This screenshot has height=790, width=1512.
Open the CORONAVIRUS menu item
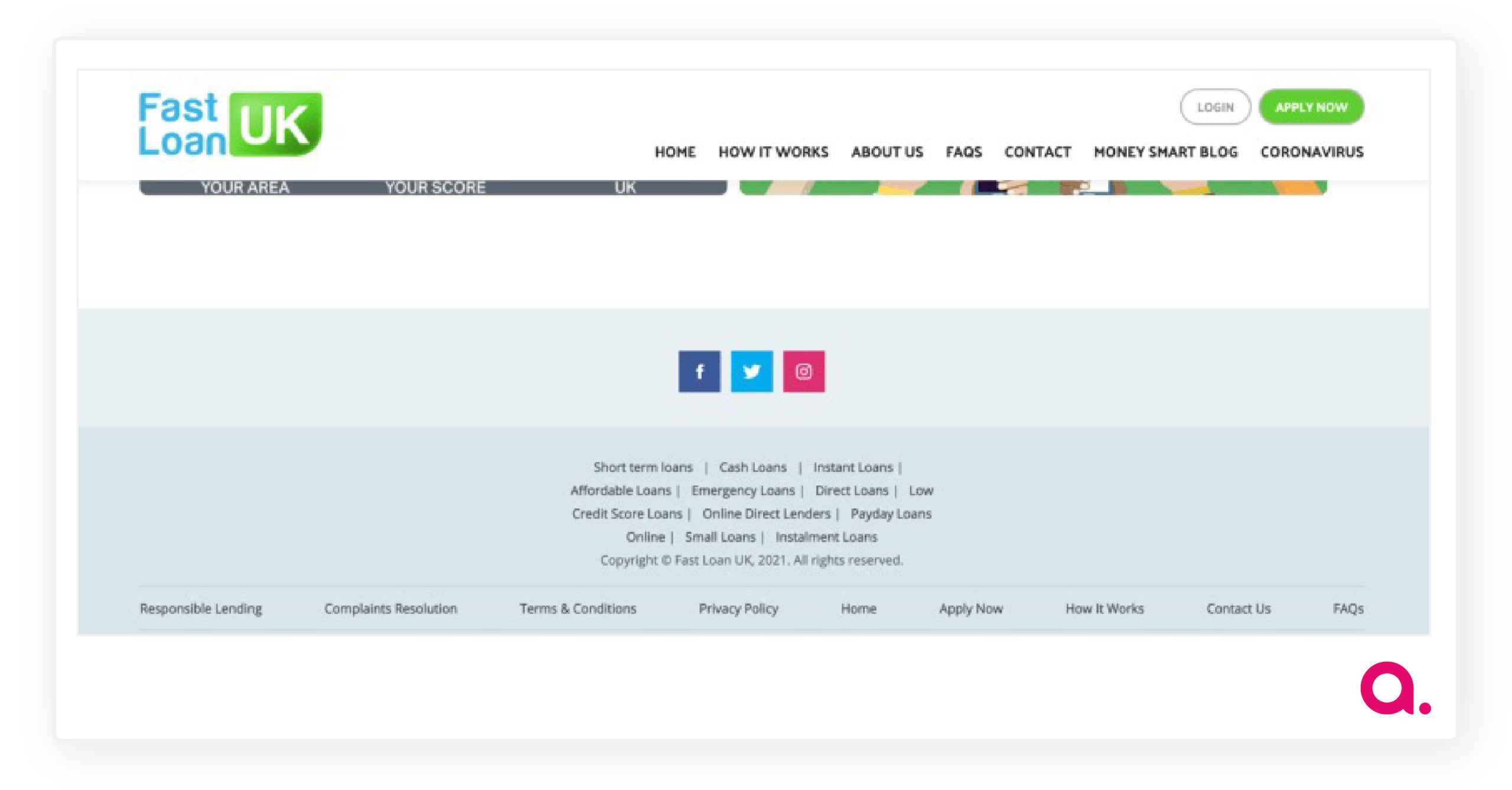point(1312,152)
